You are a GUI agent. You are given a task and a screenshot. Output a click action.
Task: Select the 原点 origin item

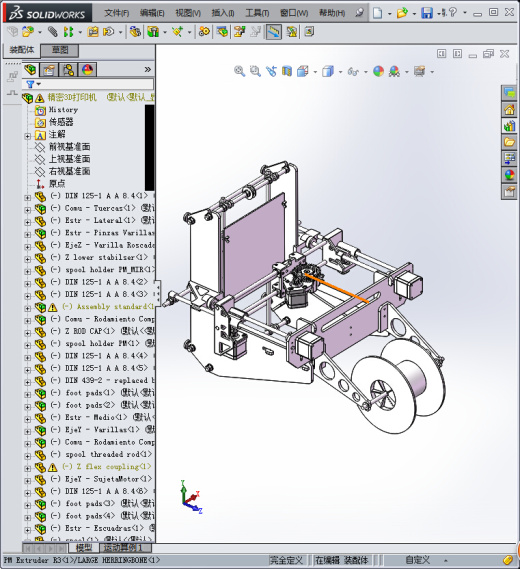(x=57, y=184)
